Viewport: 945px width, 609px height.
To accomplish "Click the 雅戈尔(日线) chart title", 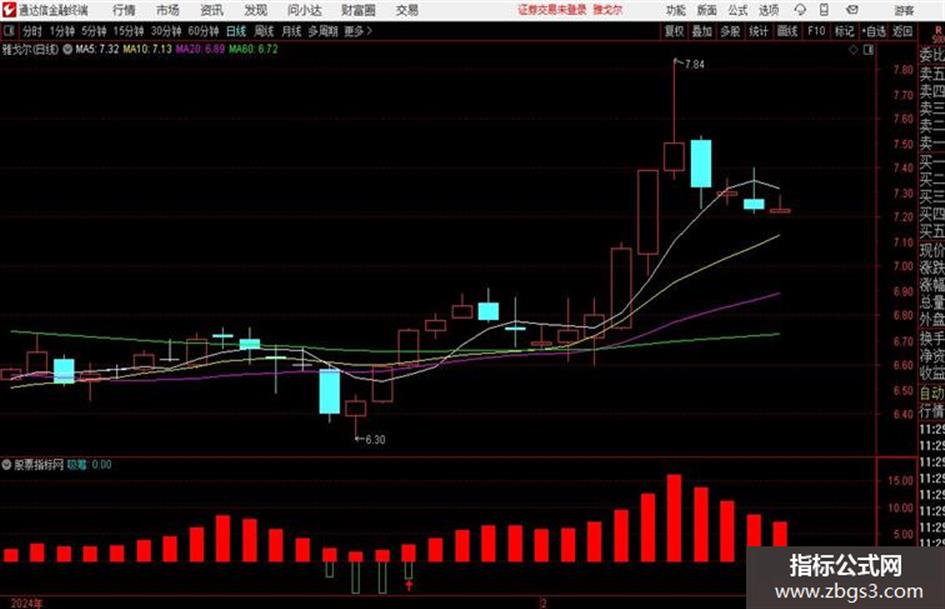I will coord(31,49).
